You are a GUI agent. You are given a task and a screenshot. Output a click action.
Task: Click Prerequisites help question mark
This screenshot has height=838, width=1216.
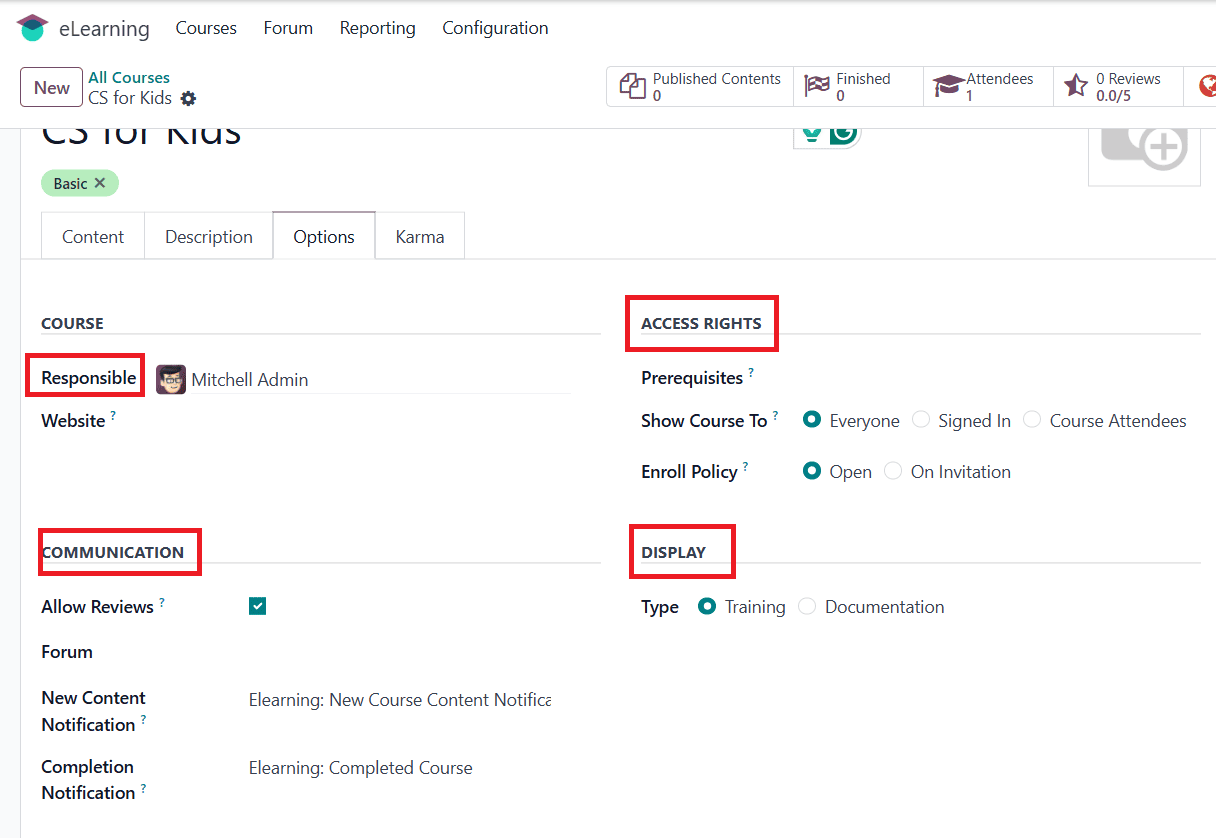point(751,372)
